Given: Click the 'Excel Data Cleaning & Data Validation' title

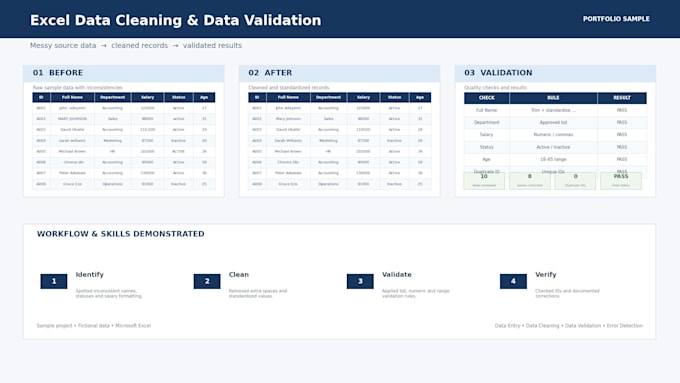Looking at the screenshot, I should pyautogui.click(x=176, y=20).
